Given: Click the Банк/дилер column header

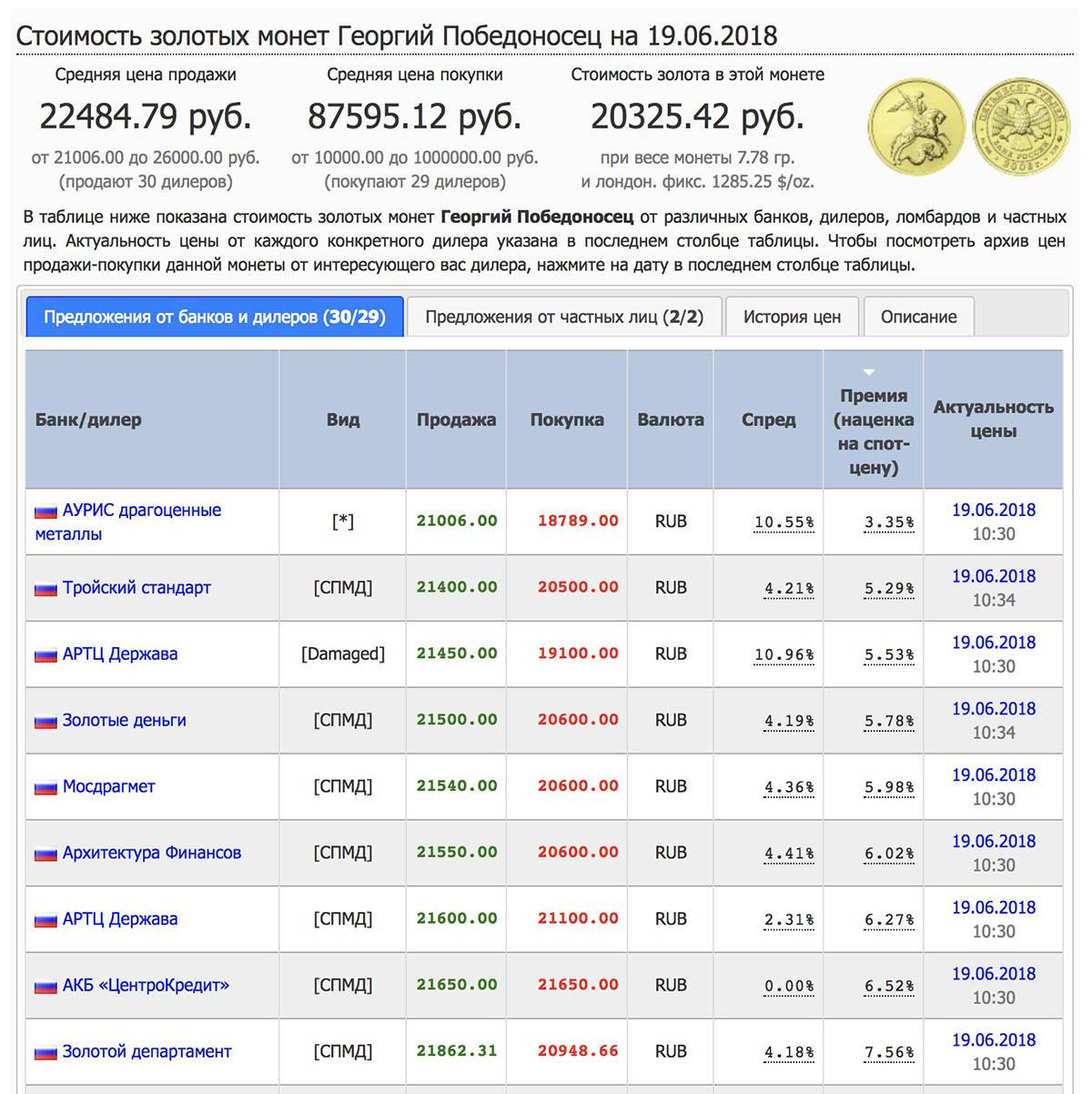Looking at the screenshot, I should tap(88, 420).
